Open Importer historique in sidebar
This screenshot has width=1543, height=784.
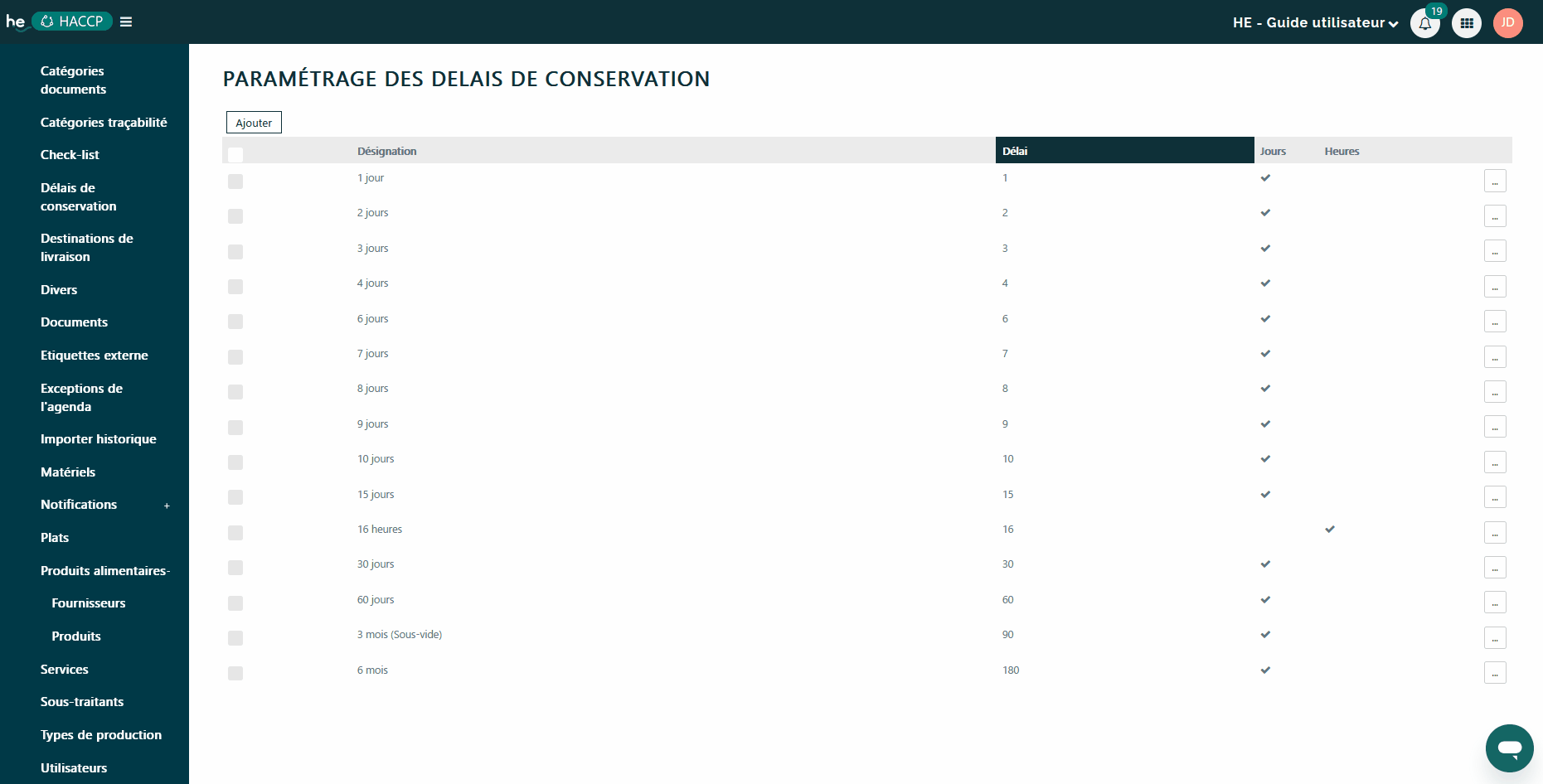pyautogui.click(x=99, y=439)
